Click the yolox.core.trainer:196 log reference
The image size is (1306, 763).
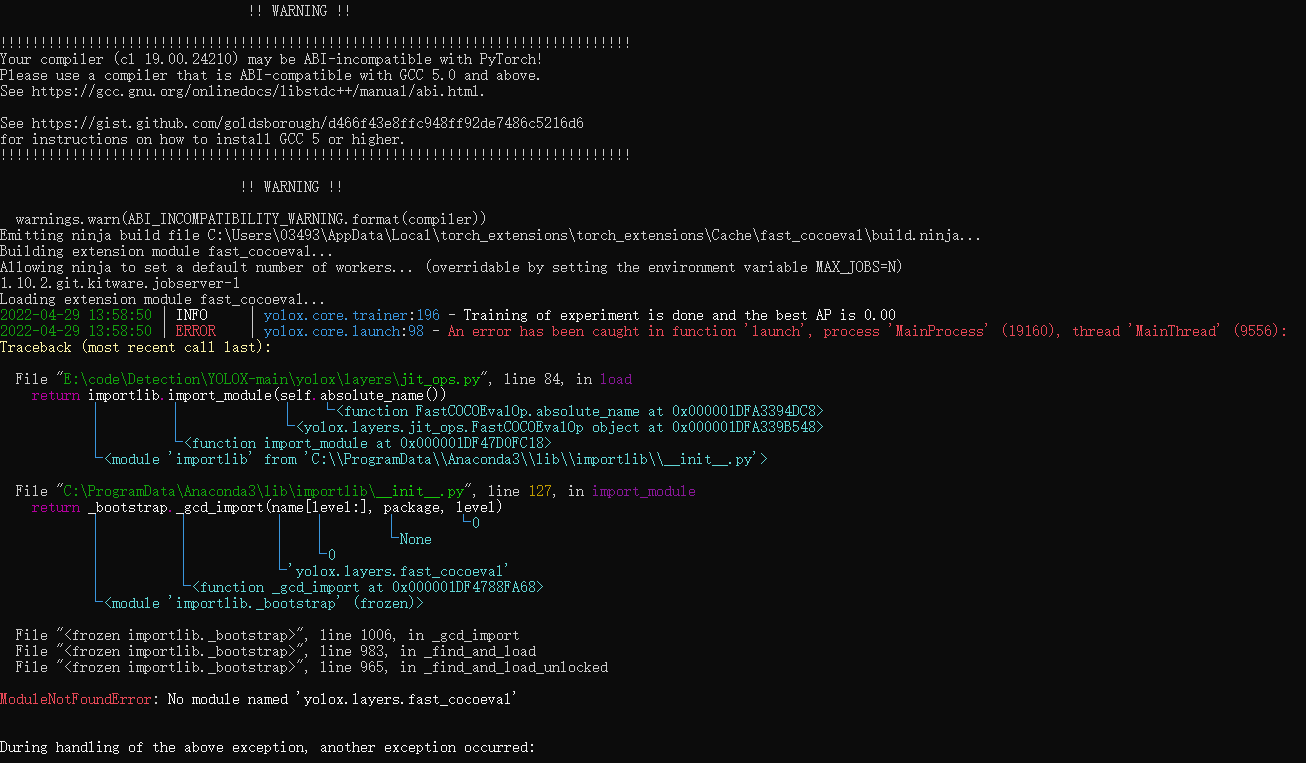353,314
